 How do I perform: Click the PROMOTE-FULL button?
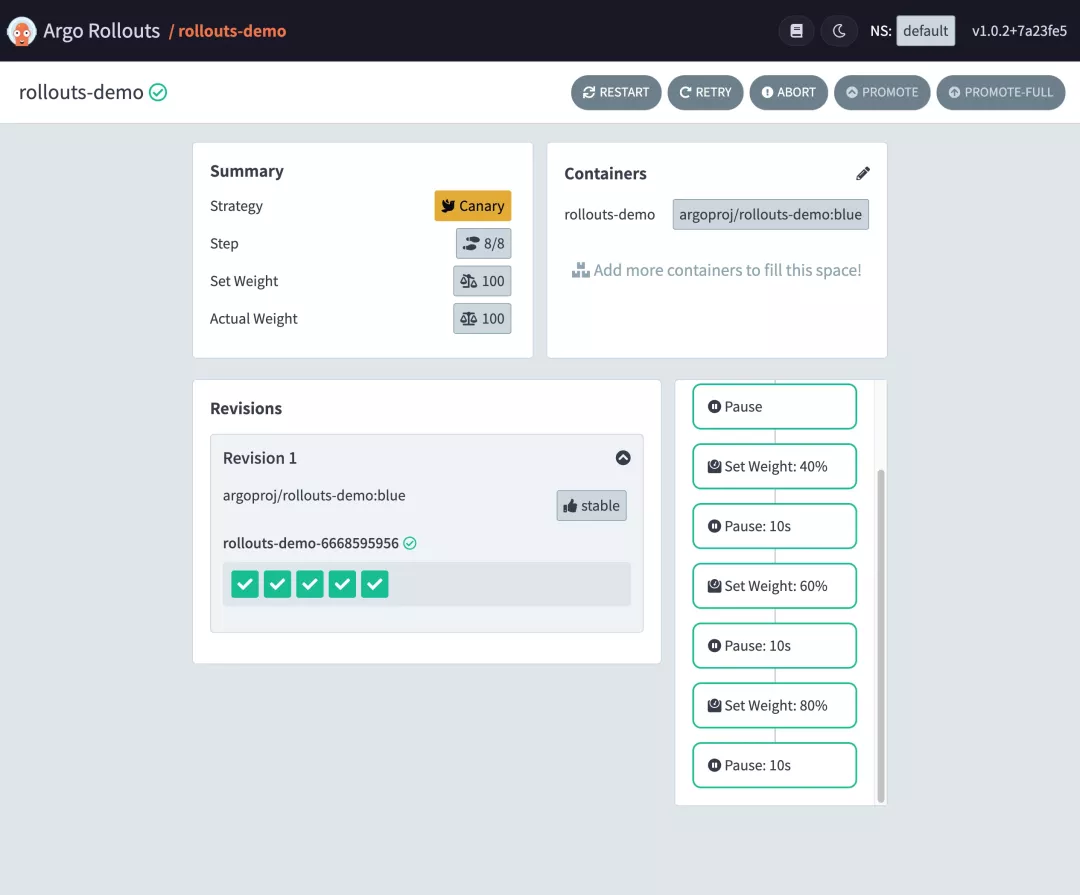pyautogui.click(x=1001, y=92)
